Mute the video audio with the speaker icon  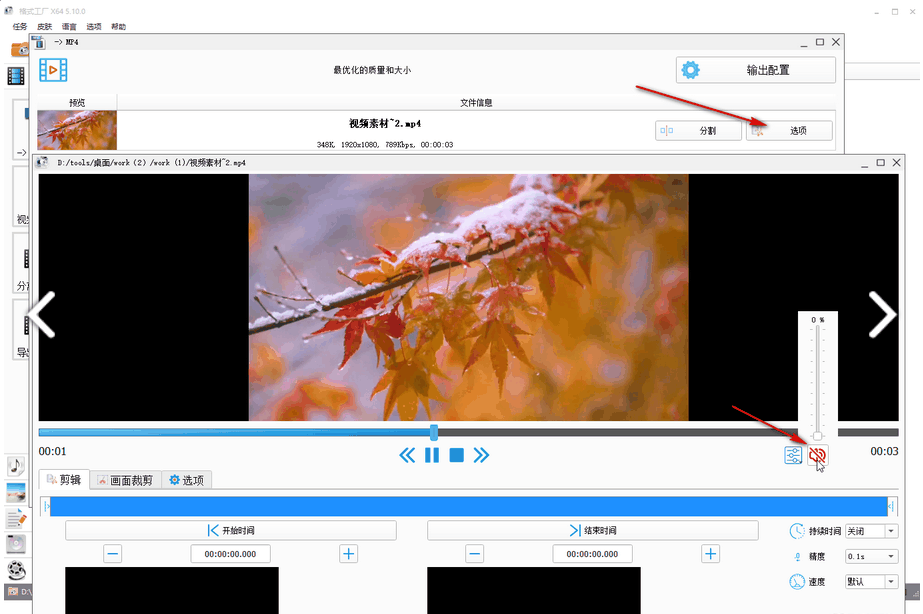coord(817,455)
